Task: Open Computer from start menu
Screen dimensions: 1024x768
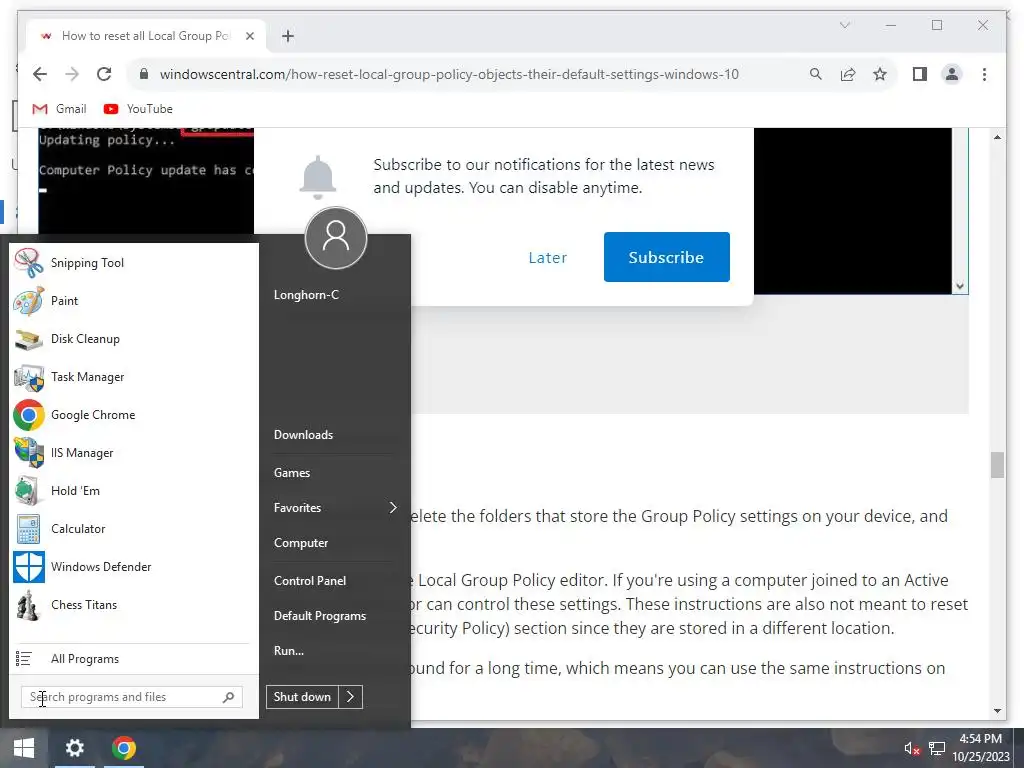Action: [301, 543]
